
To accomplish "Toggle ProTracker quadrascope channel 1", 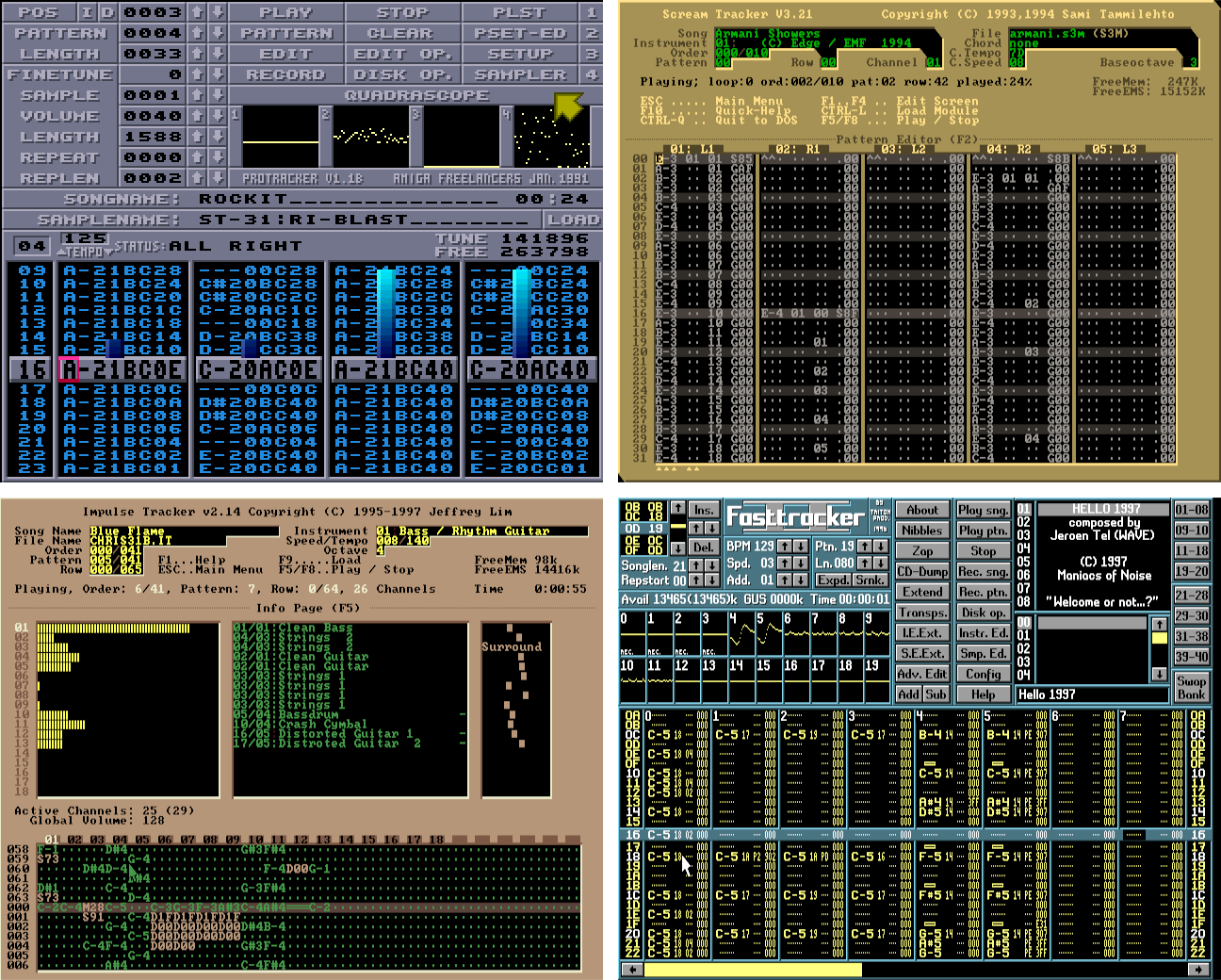I will click(281, 137).
